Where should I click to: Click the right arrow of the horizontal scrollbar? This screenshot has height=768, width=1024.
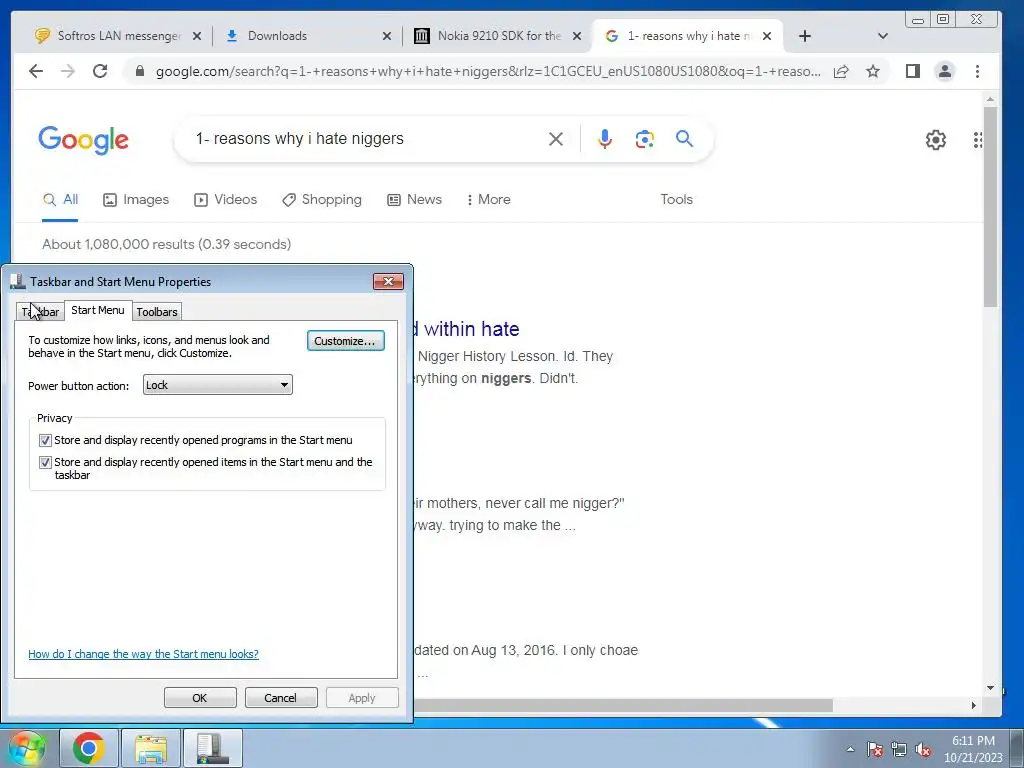[x=973, y=705]
